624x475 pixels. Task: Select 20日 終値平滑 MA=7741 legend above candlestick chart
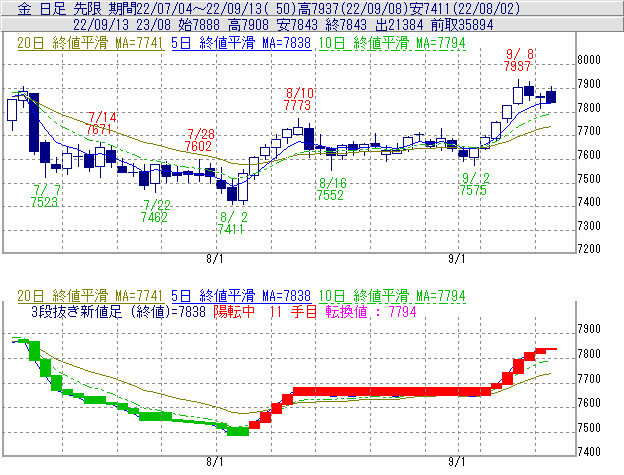tap(90, 43)
